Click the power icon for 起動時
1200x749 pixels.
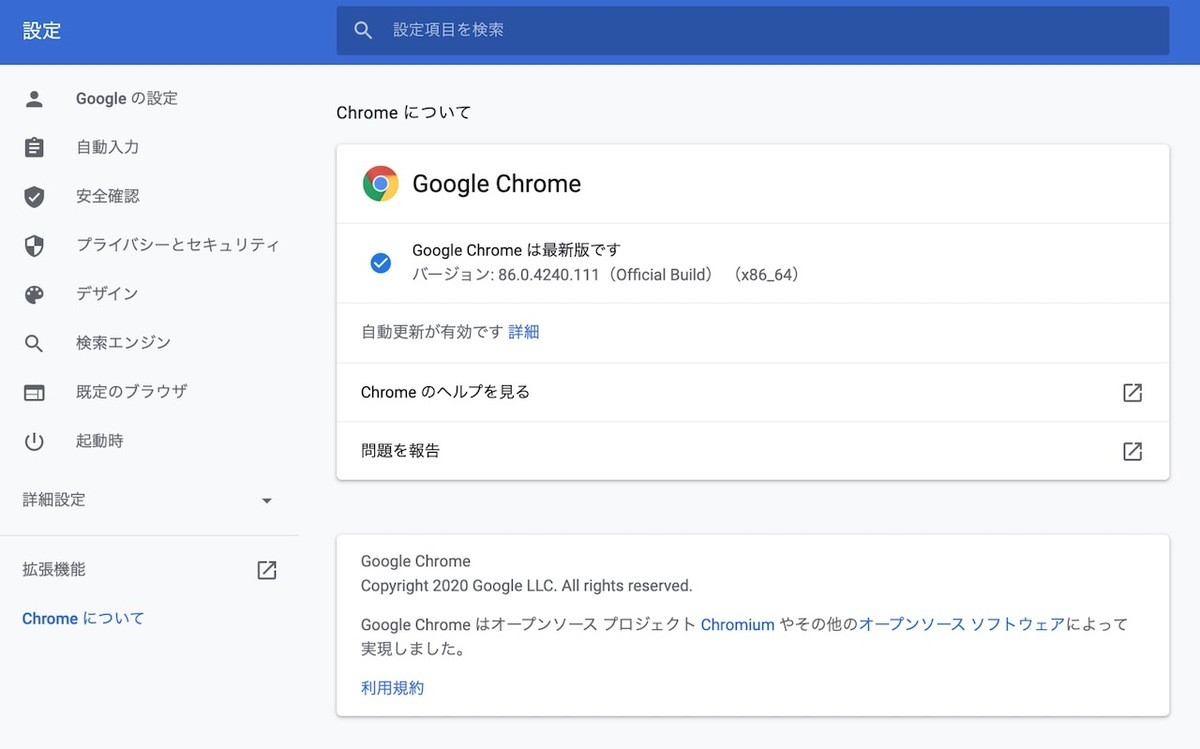(34, 441)
